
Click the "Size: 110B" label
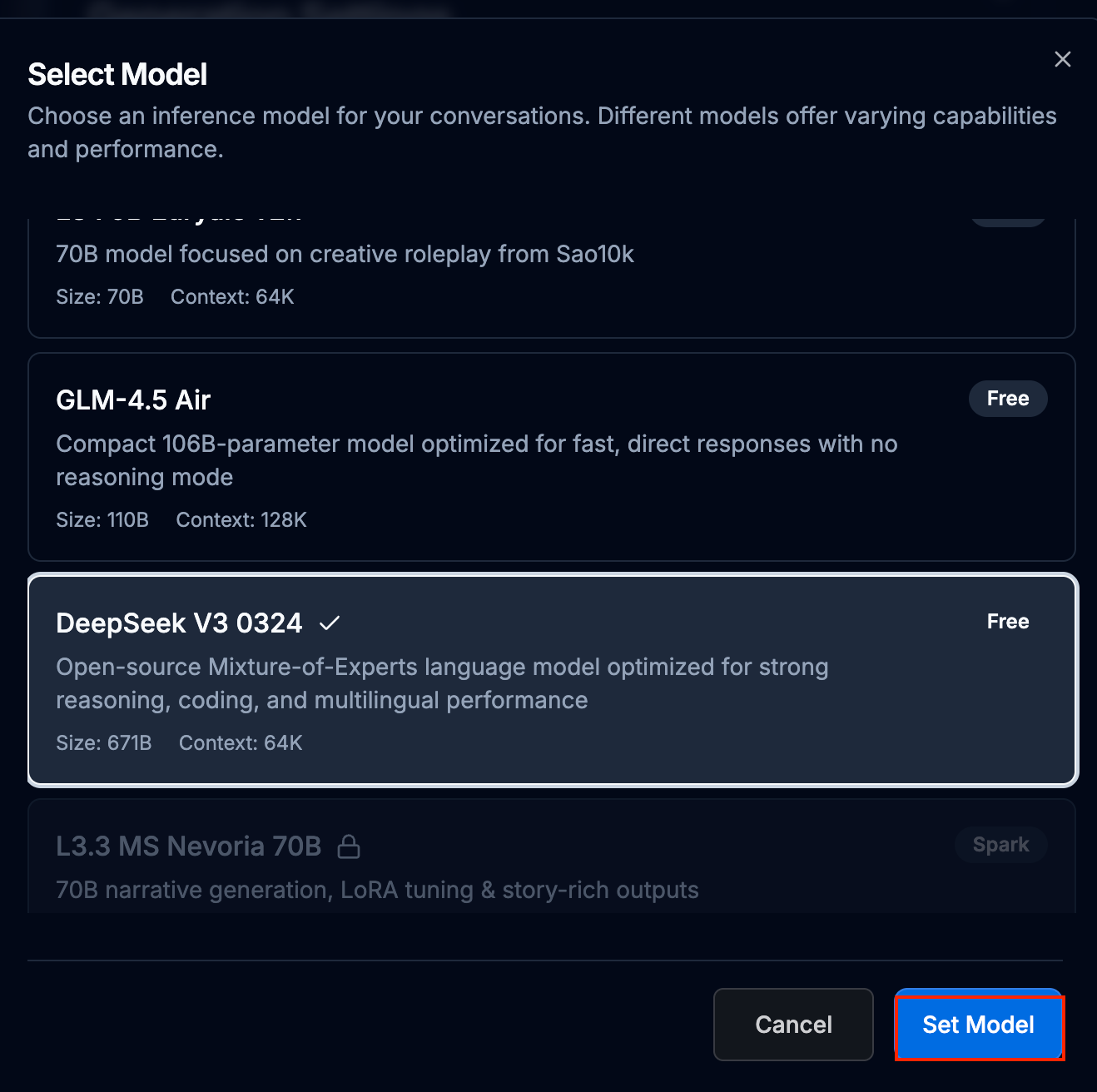(x=102, y=520)
